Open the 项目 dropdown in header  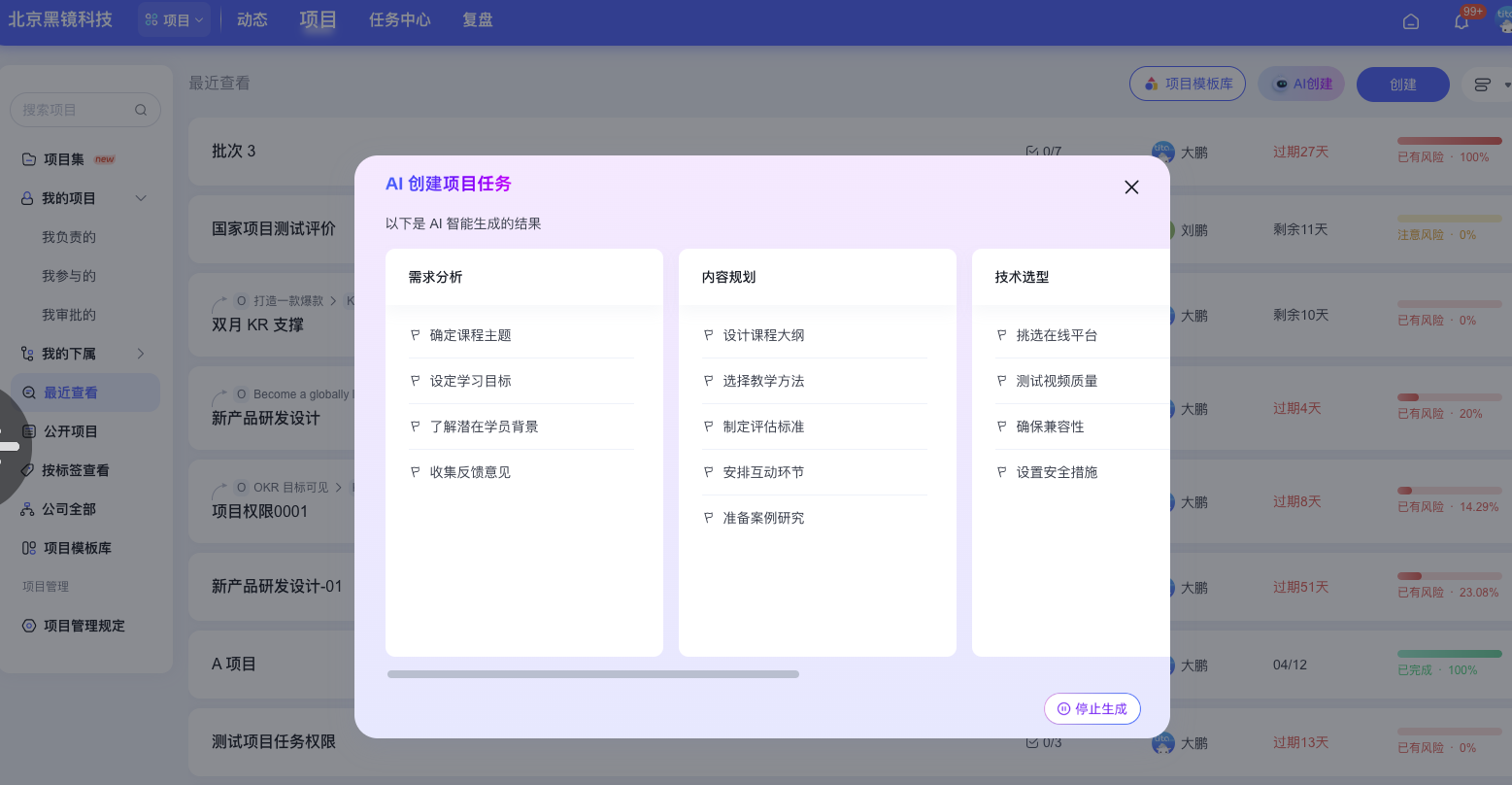(175, 19)
